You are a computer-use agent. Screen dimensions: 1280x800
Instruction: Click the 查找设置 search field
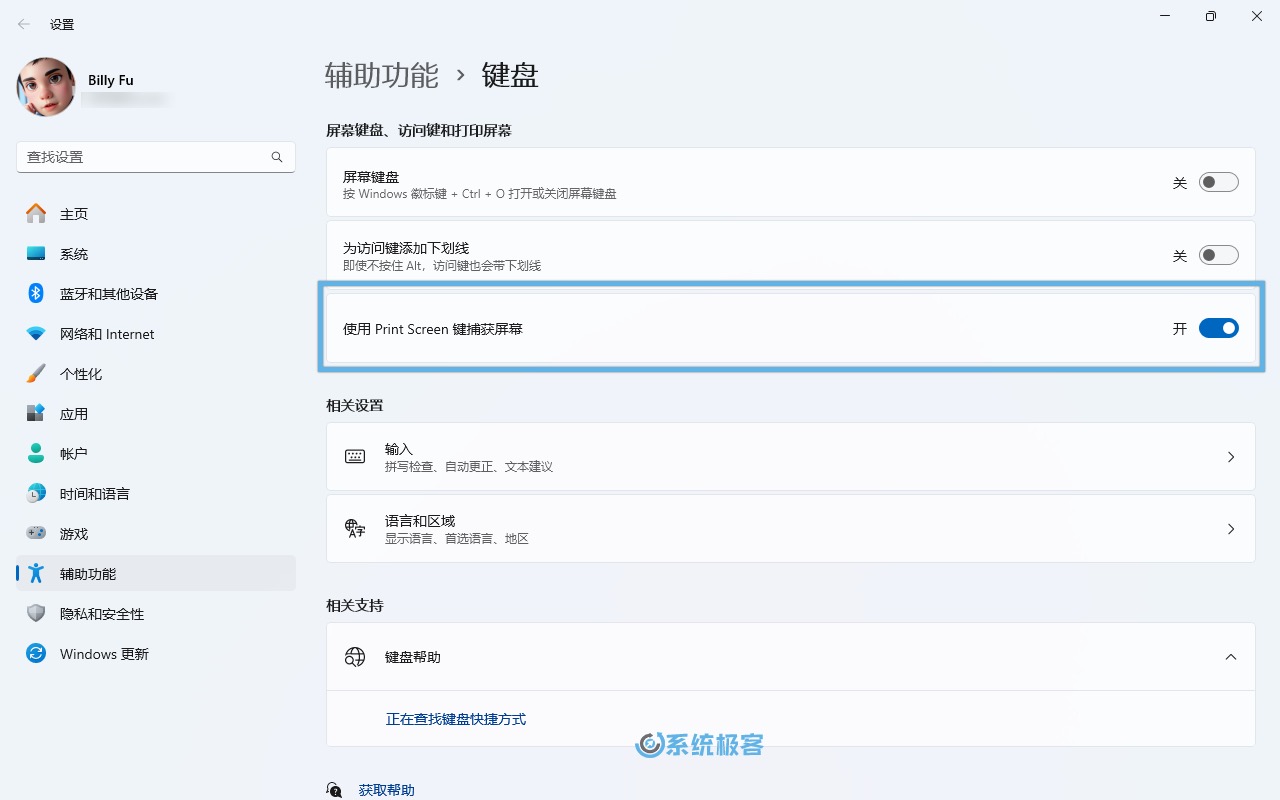pyautogui.click(x=156, y=157)
